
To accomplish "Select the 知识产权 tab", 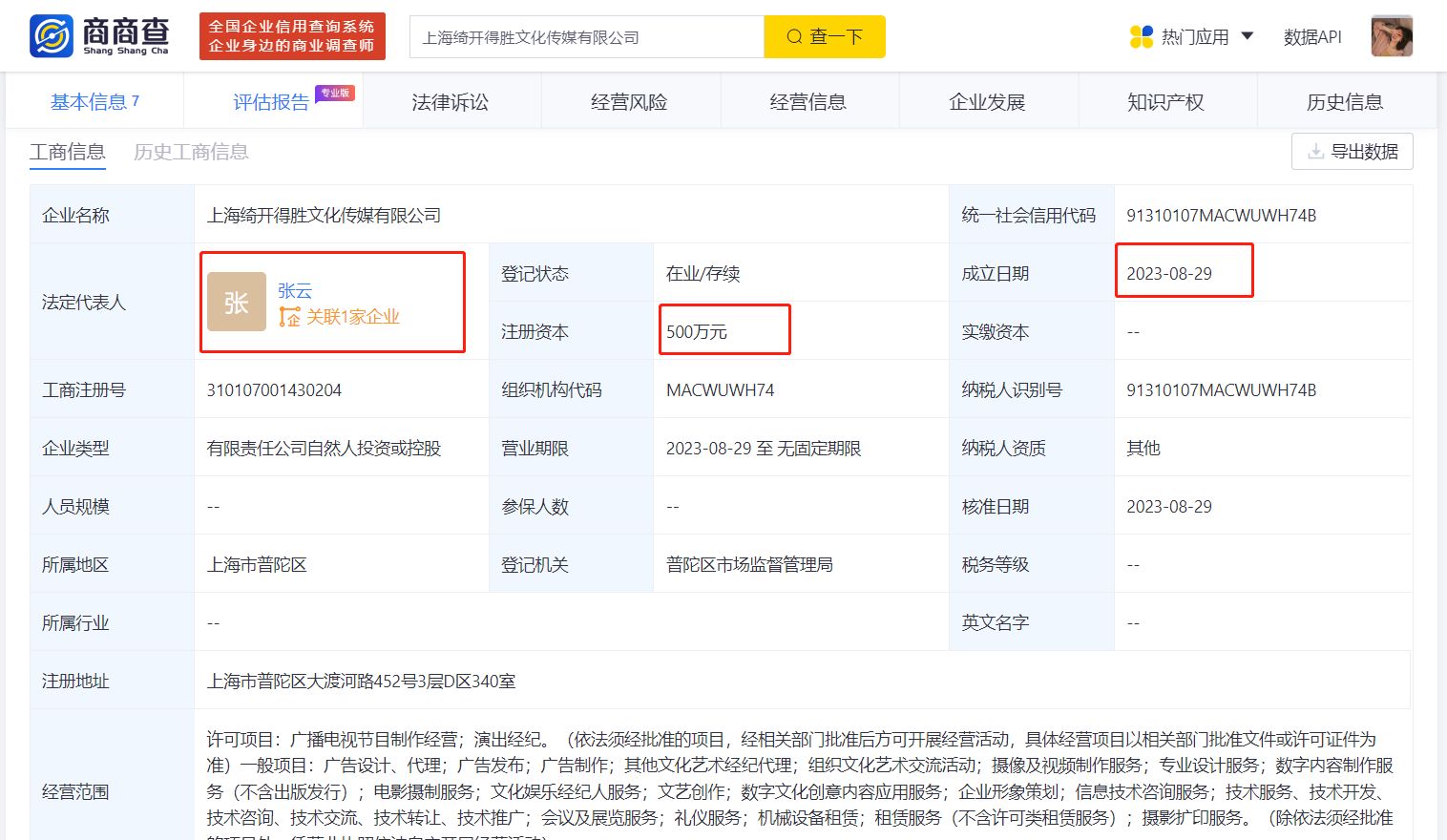I will [1166, 102].
